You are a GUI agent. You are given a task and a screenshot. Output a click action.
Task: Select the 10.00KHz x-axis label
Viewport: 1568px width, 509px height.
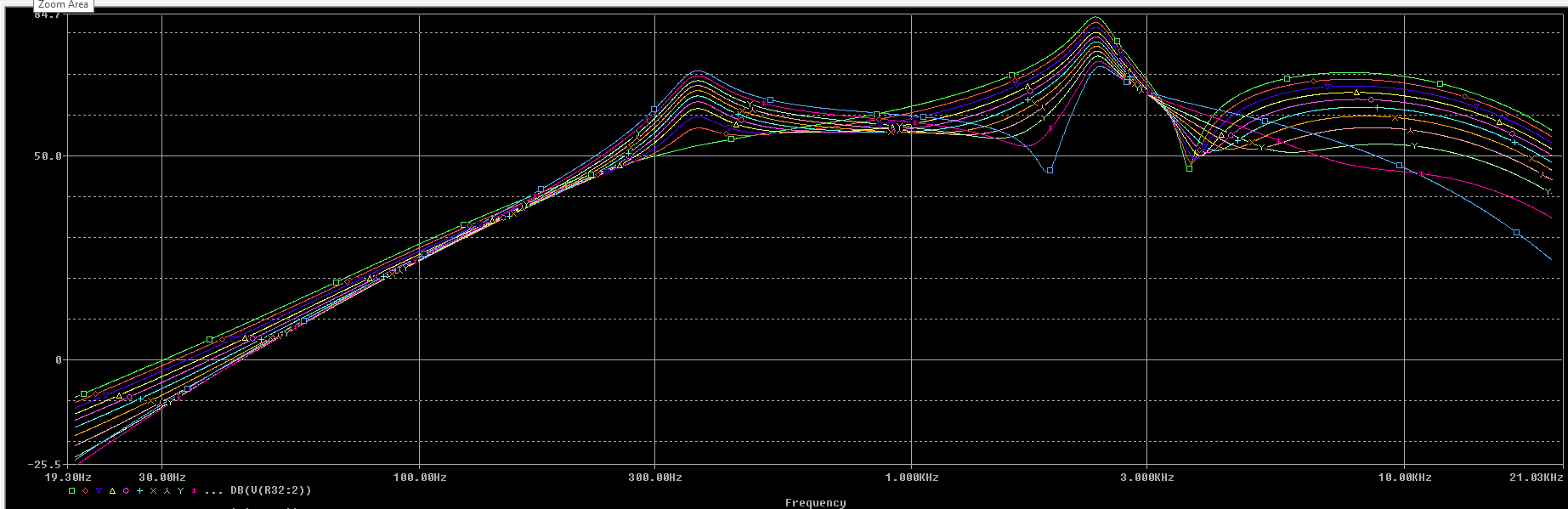pos(1404,478)
